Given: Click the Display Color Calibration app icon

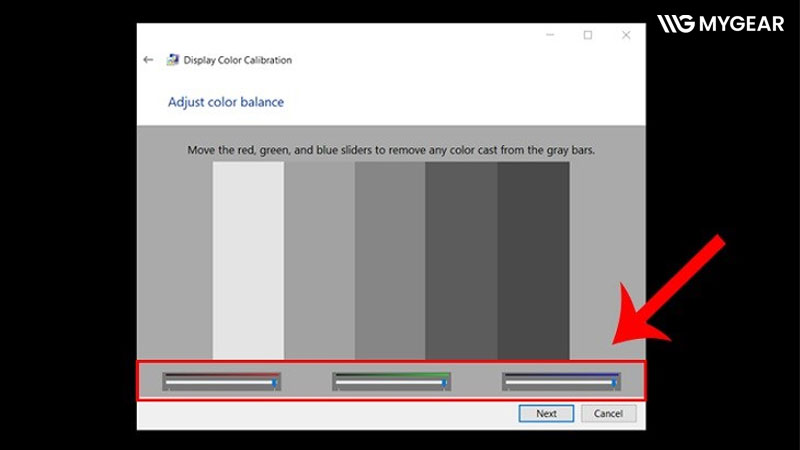Looking at the screenshot, I should tap(173, 60).
